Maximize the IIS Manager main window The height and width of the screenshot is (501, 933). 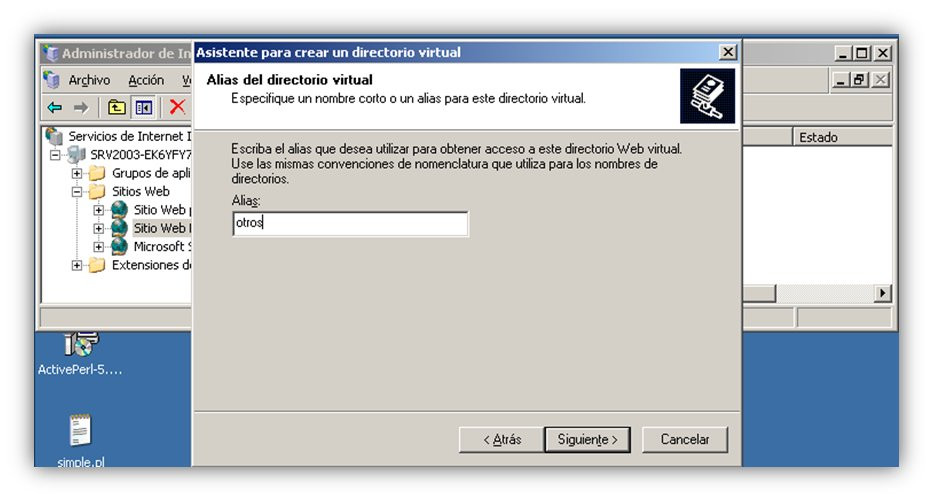coord(862,53)
